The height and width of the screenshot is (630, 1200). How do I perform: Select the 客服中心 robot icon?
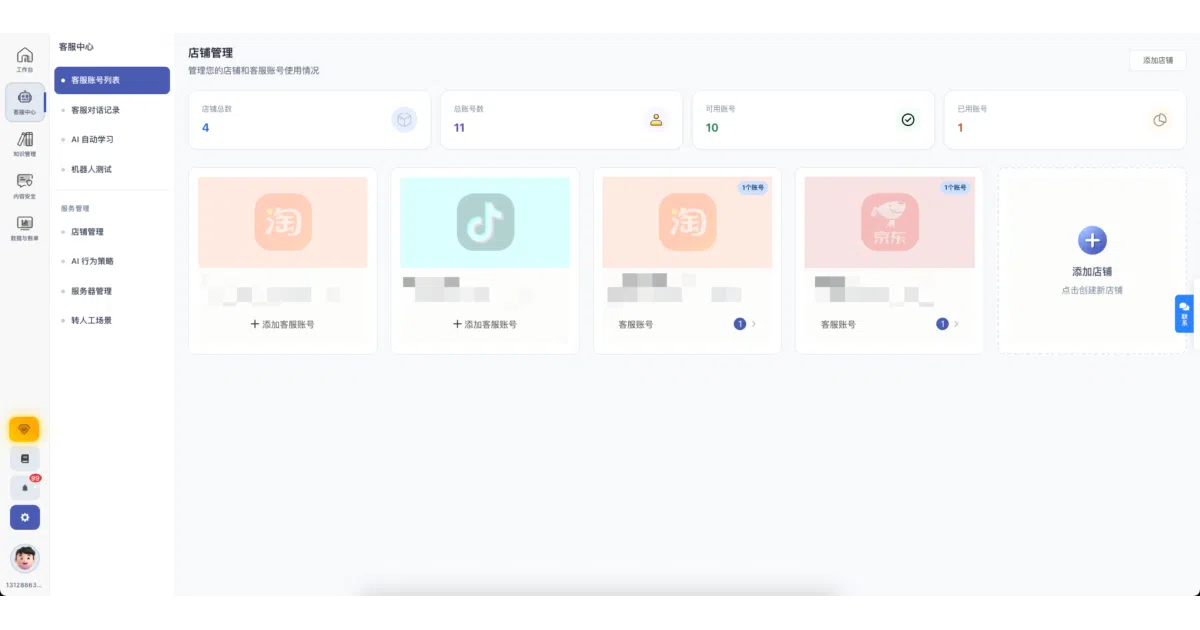pos(25,101)
